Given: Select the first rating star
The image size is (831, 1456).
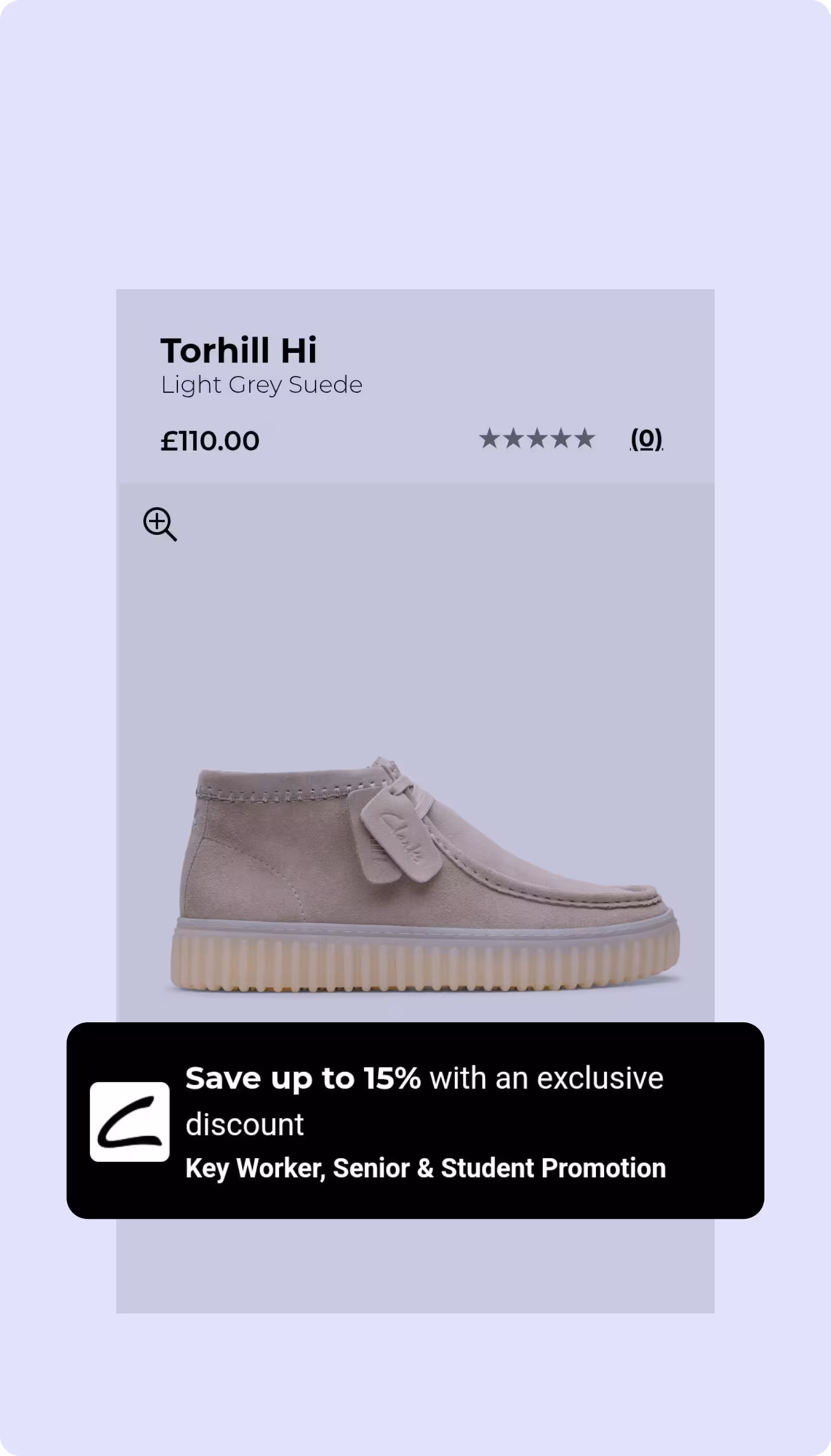Looking at the screenshot, I should (x=489, y=438).
